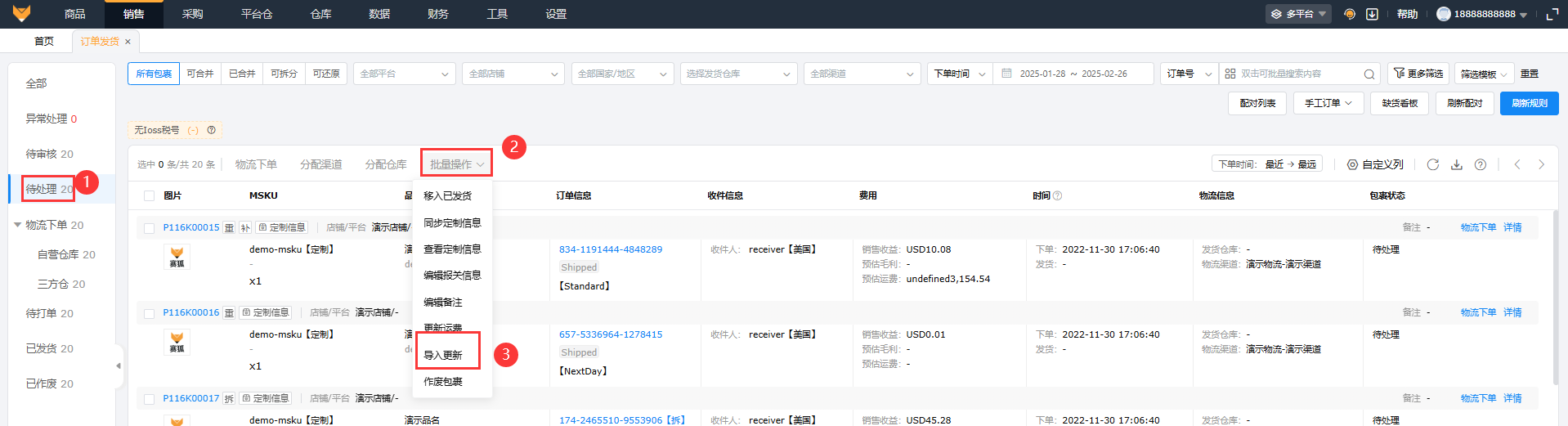Screen dimensions: 1568x426
Task: Go to the next page arrow
Action: [x=1541, y=164]
